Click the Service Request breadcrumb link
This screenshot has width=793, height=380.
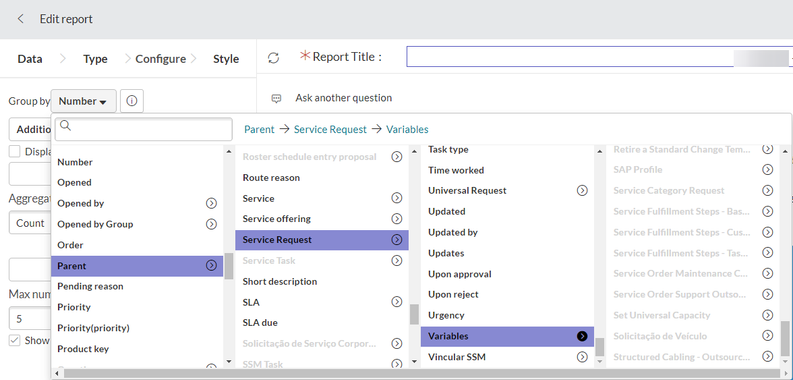pos(330,130)
